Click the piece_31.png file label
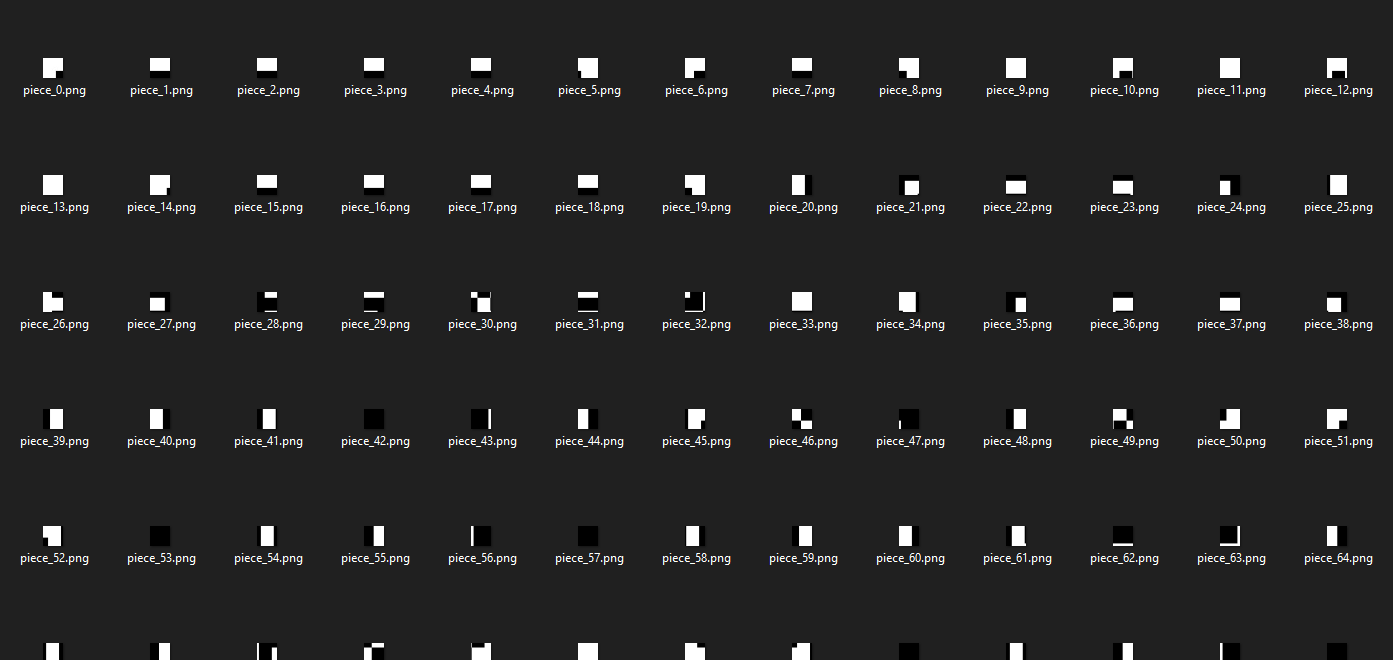Image resolution: width=1393 pixels, height=660 pixels. [x=589, y=324]
